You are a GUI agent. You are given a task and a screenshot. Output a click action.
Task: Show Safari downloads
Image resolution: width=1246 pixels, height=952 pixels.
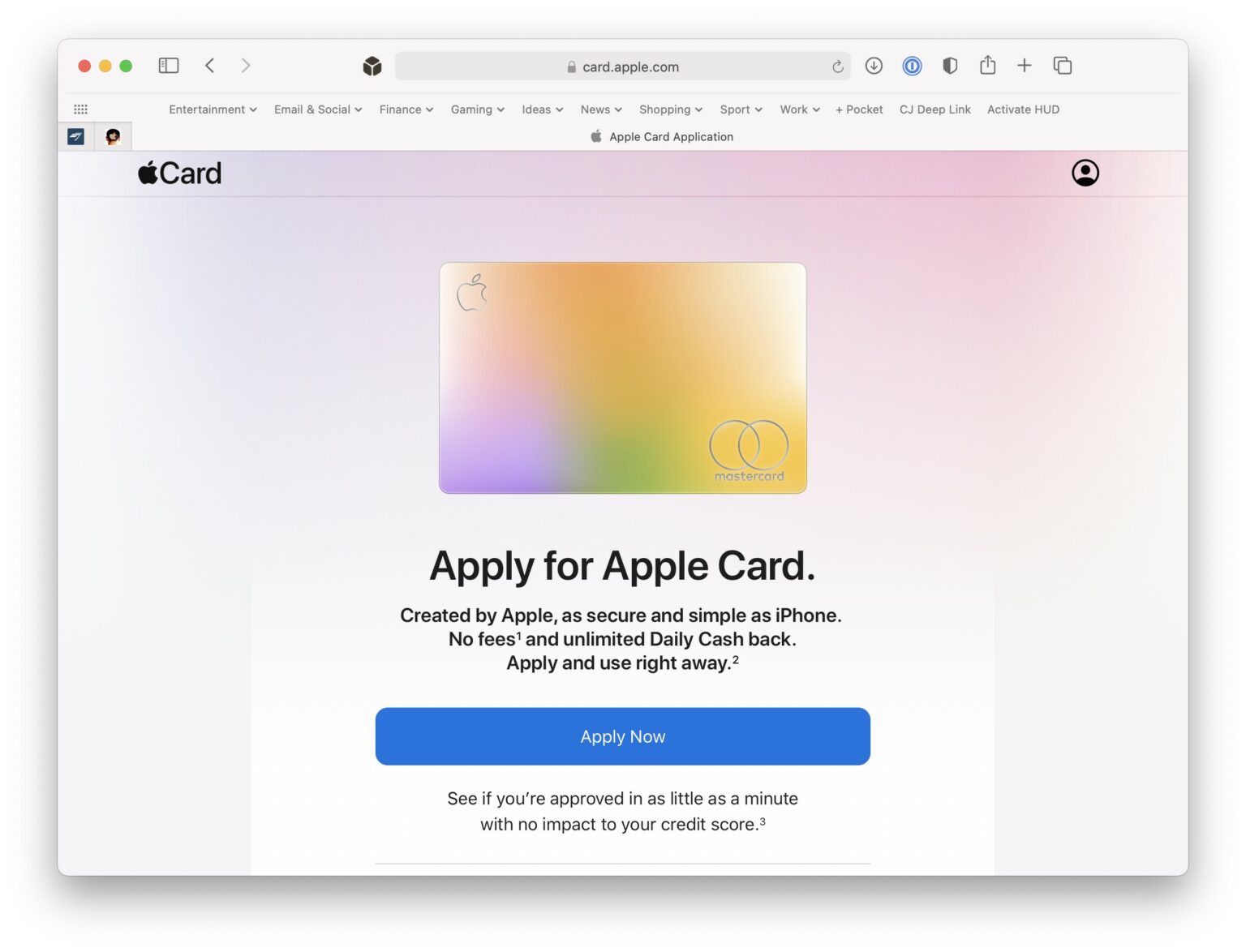pos(874,66)
